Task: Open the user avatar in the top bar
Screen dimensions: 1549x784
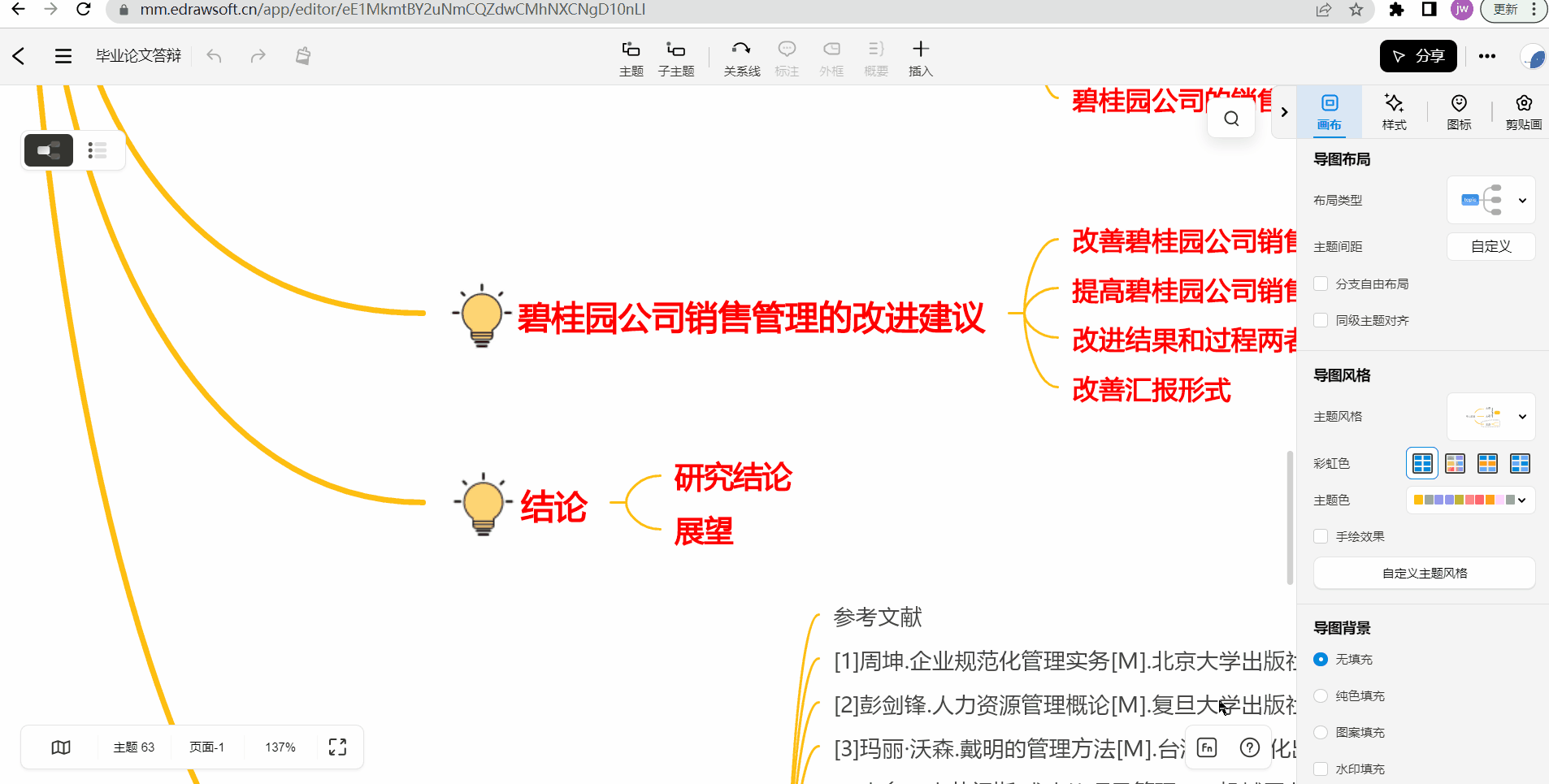Action: (1533, 57)
